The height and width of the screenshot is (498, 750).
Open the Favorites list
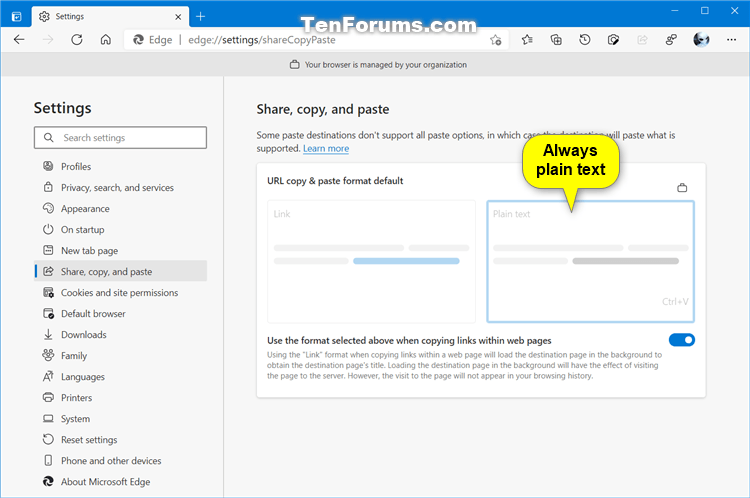coord(527,40)
